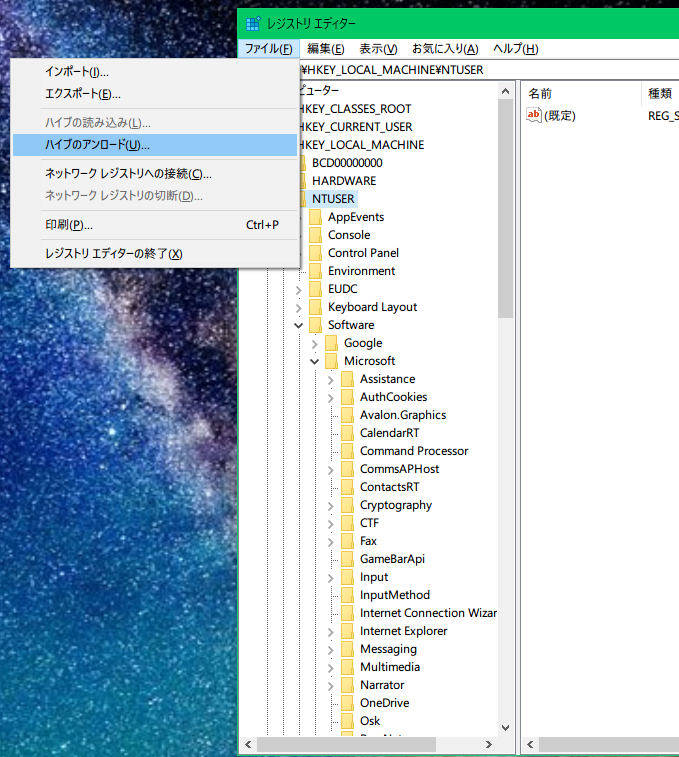The height and width of the screenshot is (757, 679).
Task: Click the Keyboard Layout folder icon
Action: [x=315, y=307]
